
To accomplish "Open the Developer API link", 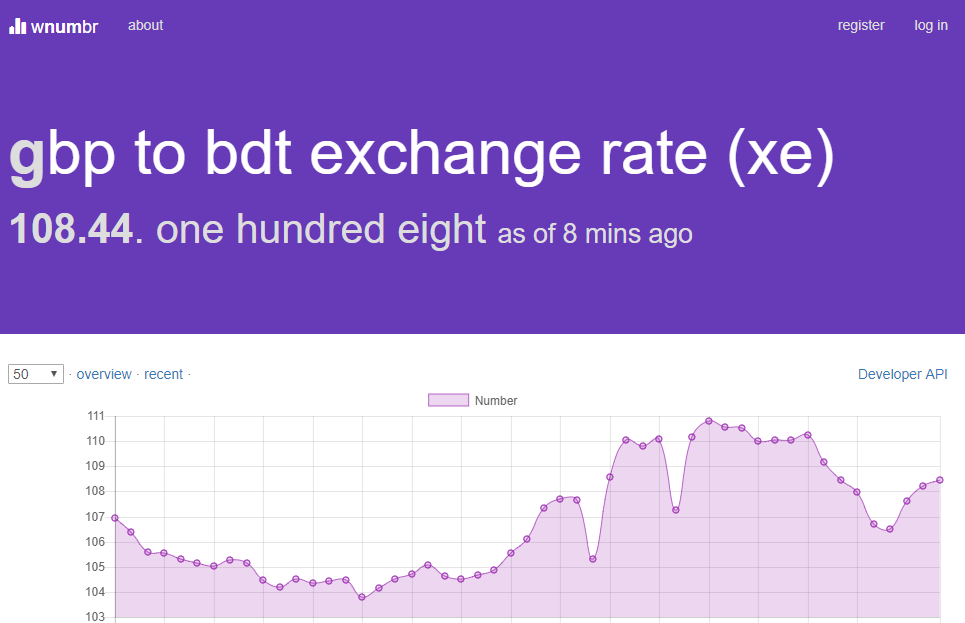I will pos(902,374).
